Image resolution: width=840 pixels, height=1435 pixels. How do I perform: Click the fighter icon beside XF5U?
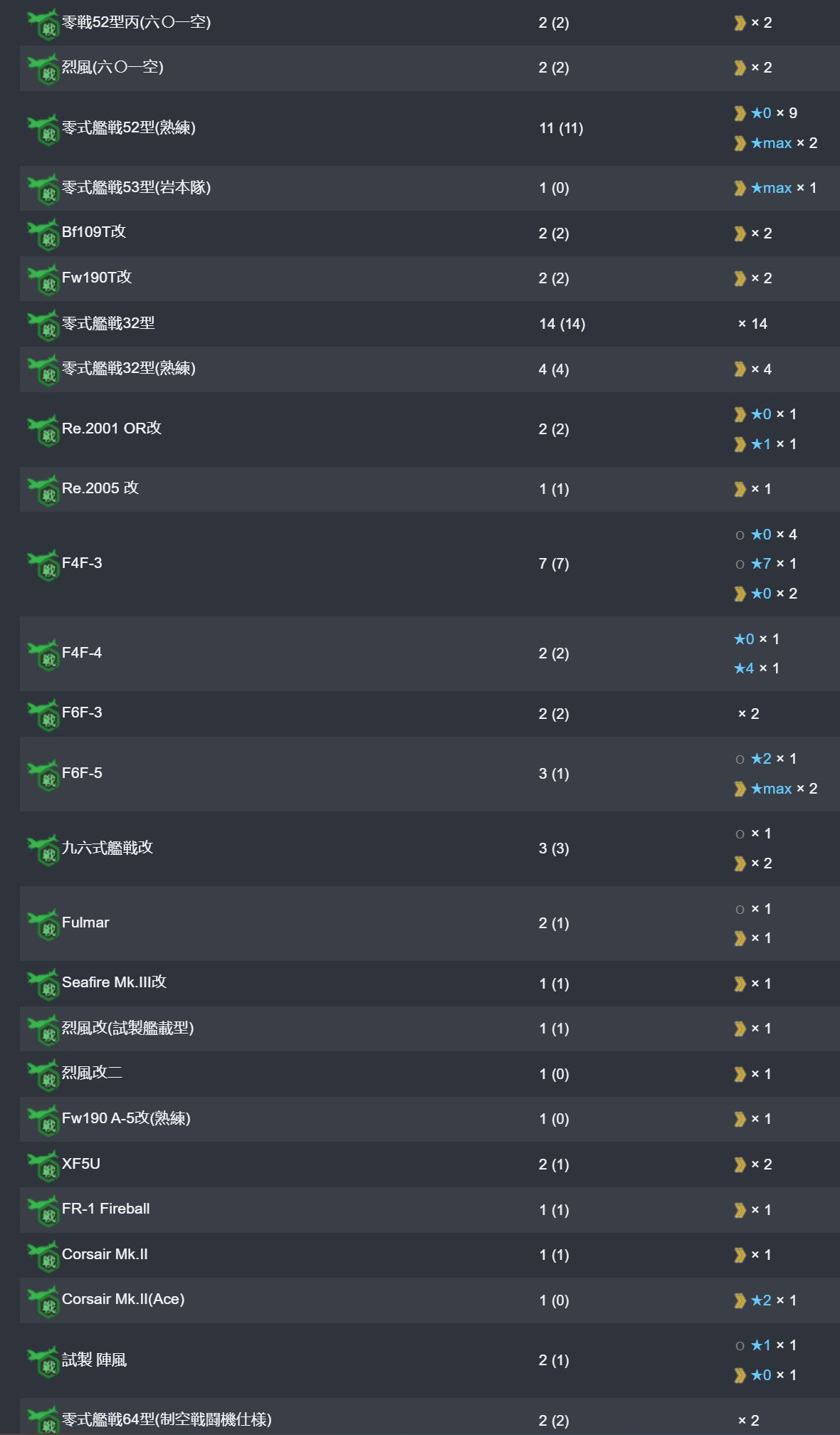click(43, 1167)
